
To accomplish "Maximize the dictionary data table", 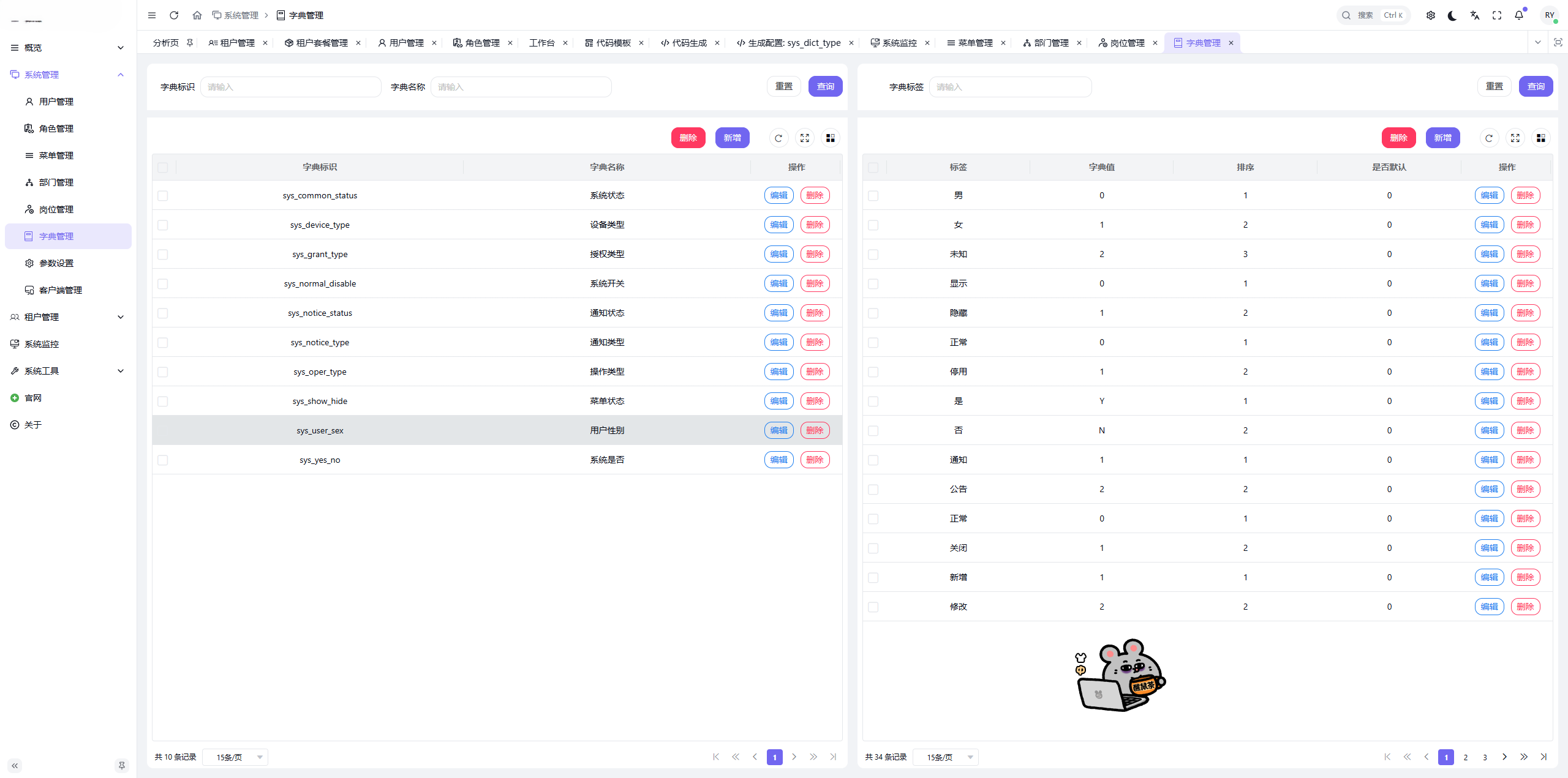I will 1515,138.
